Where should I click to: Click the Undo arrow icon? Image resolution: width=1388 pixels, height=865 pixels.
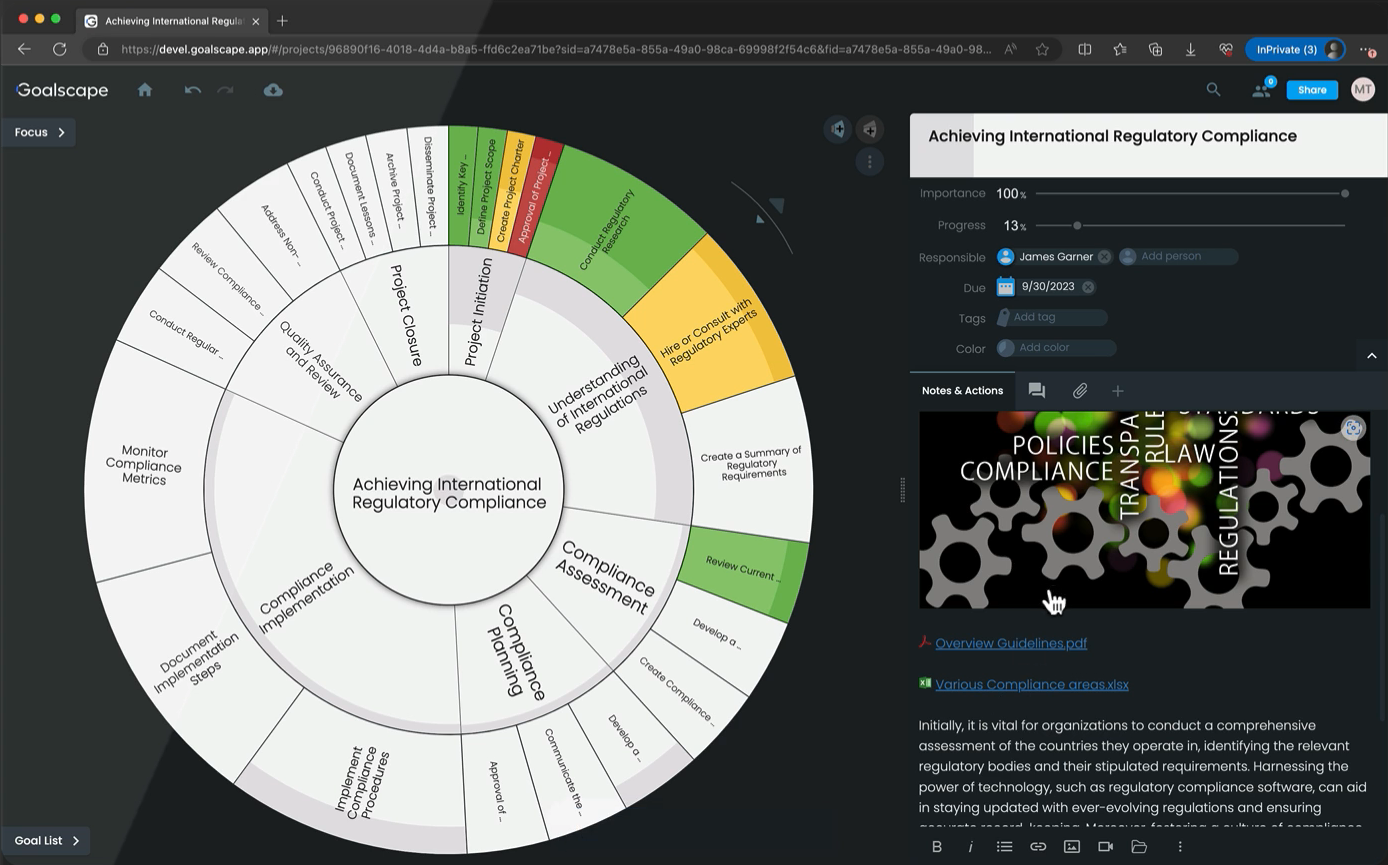pos(192,90)
